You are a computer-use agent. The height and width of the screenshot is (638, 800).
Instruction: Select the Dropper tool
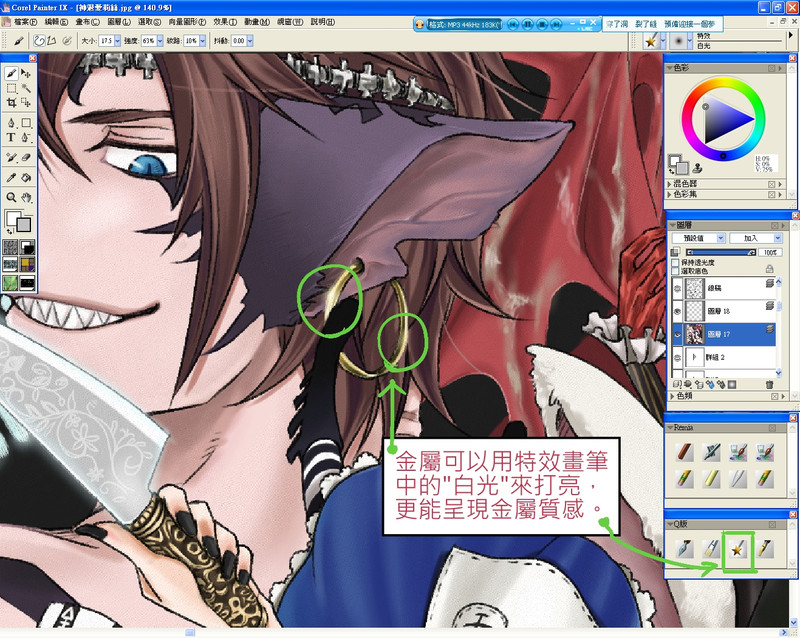click(11, 178)
